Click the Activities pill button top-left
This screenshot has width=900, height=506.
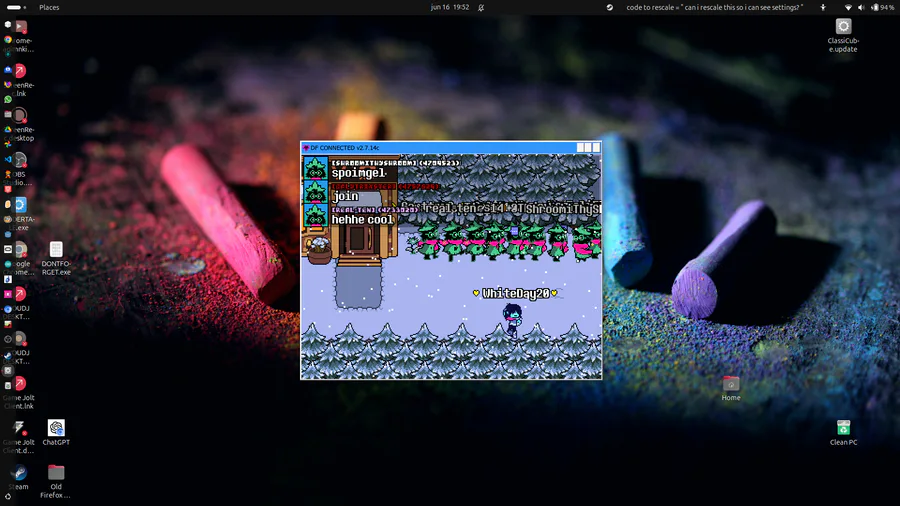point(16,7)
